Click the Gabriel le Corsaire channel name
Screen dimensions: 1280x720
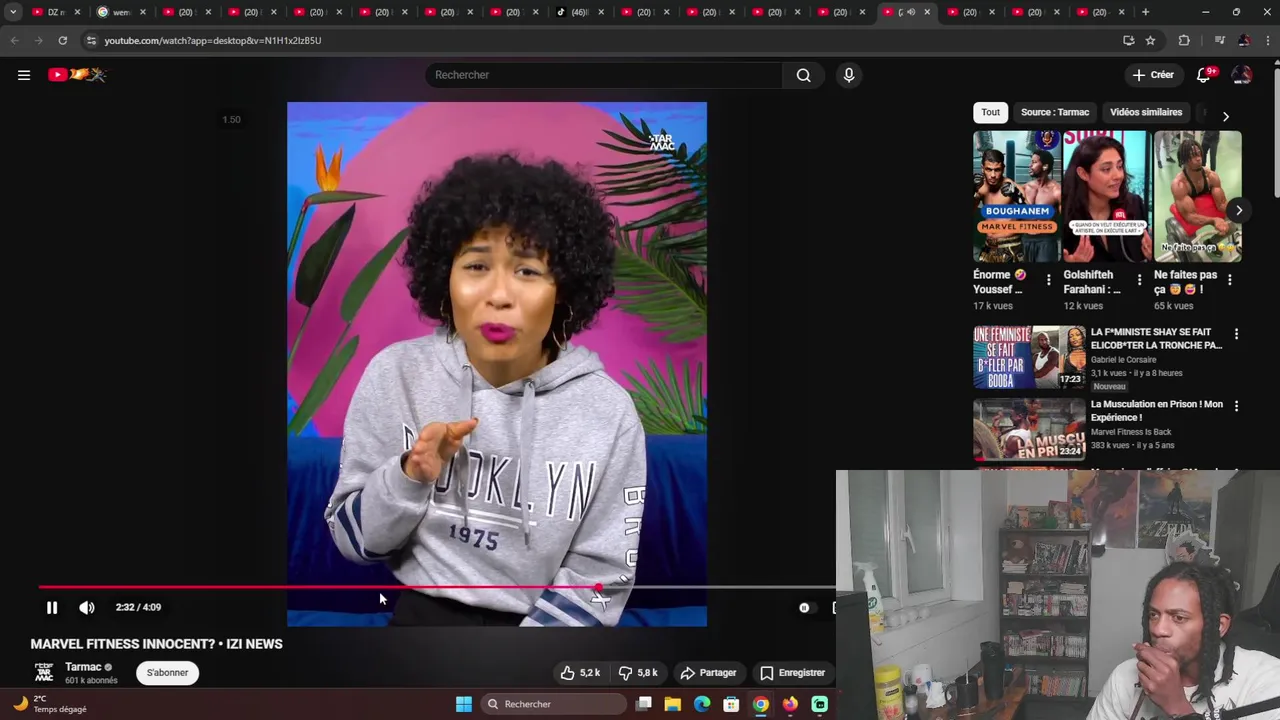(x=1123, y=360)
